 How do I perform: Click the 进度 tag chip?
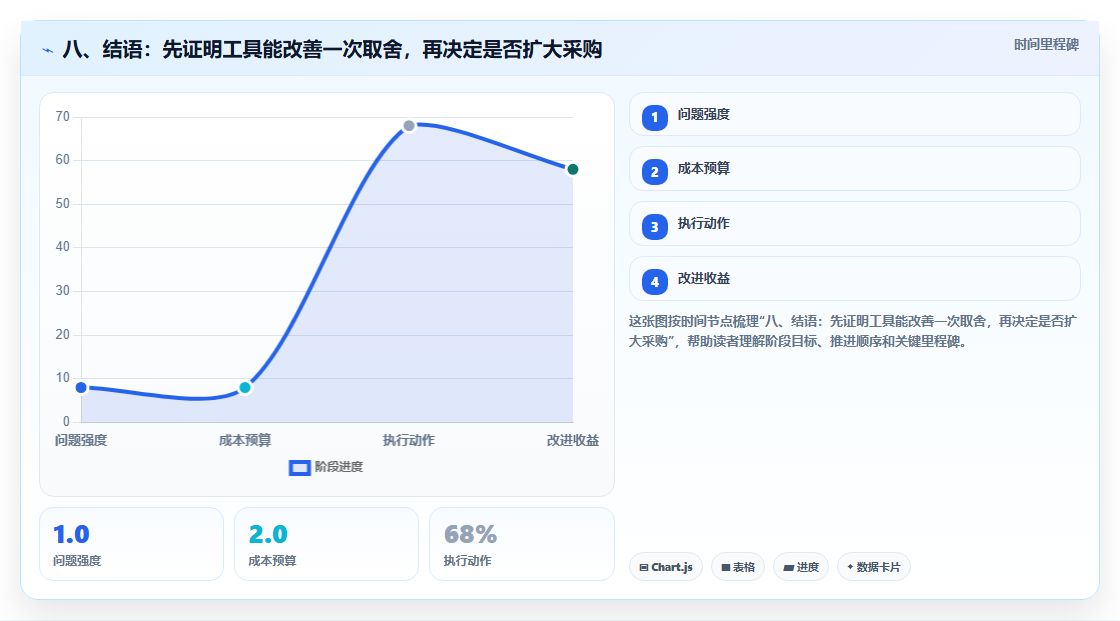(x=801, y=567)
